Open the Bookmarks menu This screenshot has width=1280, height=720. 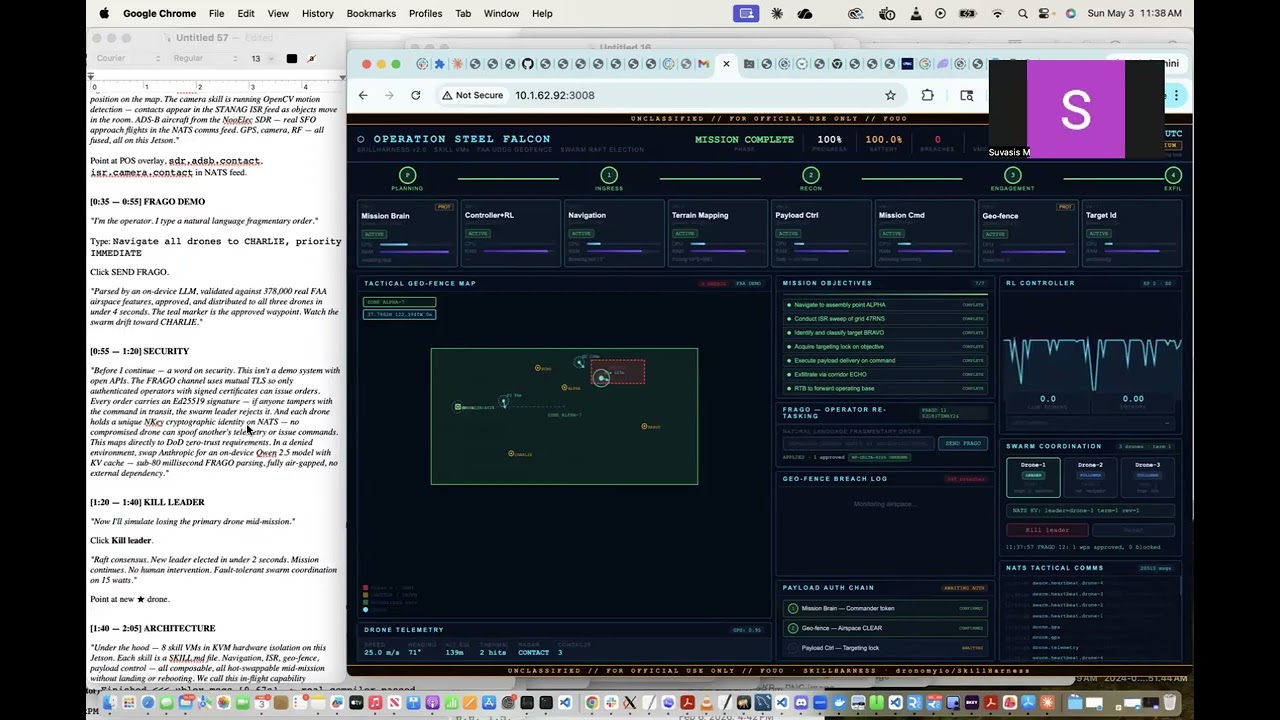click(371, 13)
